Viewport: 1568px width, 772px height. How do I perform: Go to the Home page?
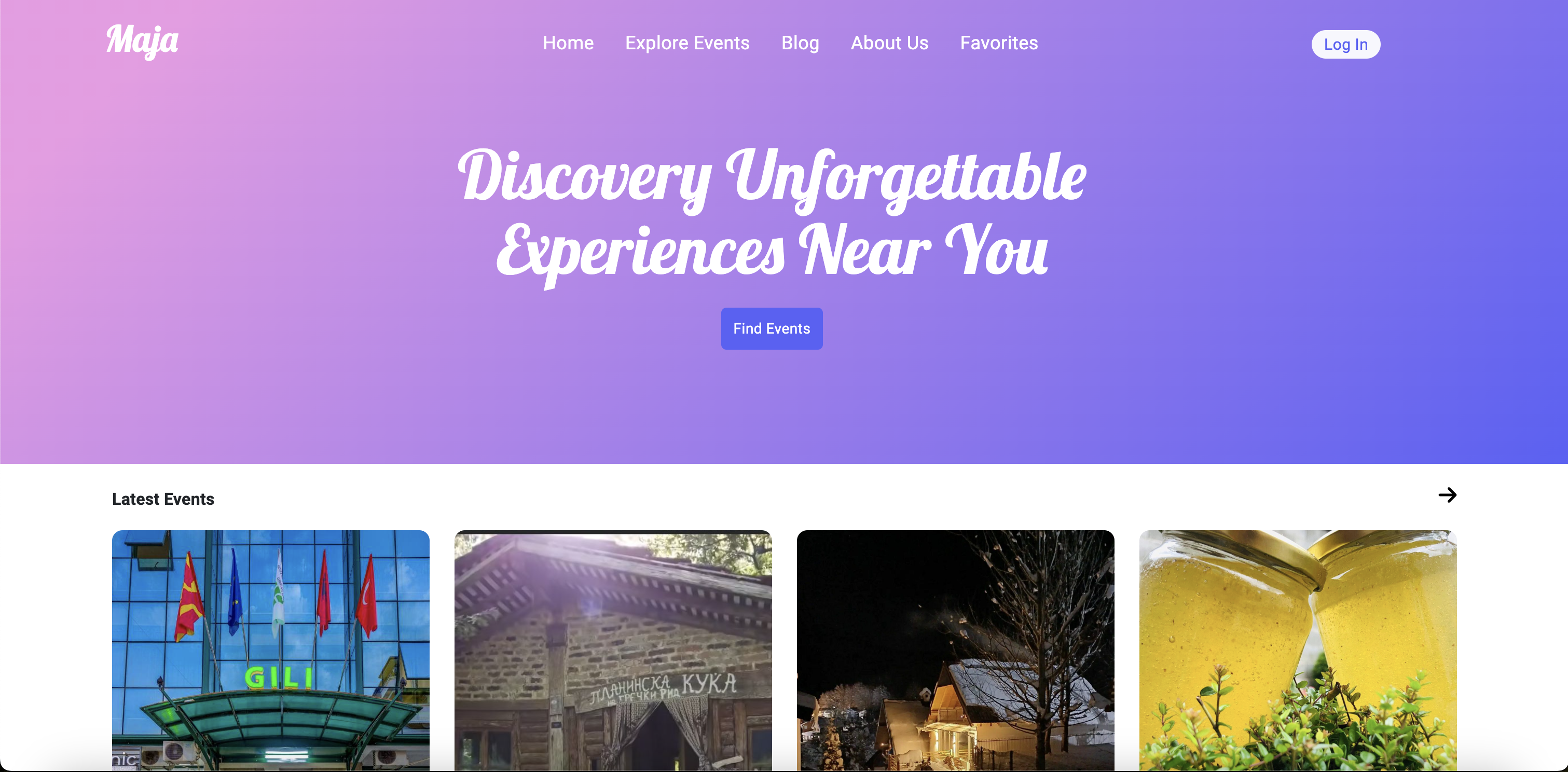coord(568,43)
